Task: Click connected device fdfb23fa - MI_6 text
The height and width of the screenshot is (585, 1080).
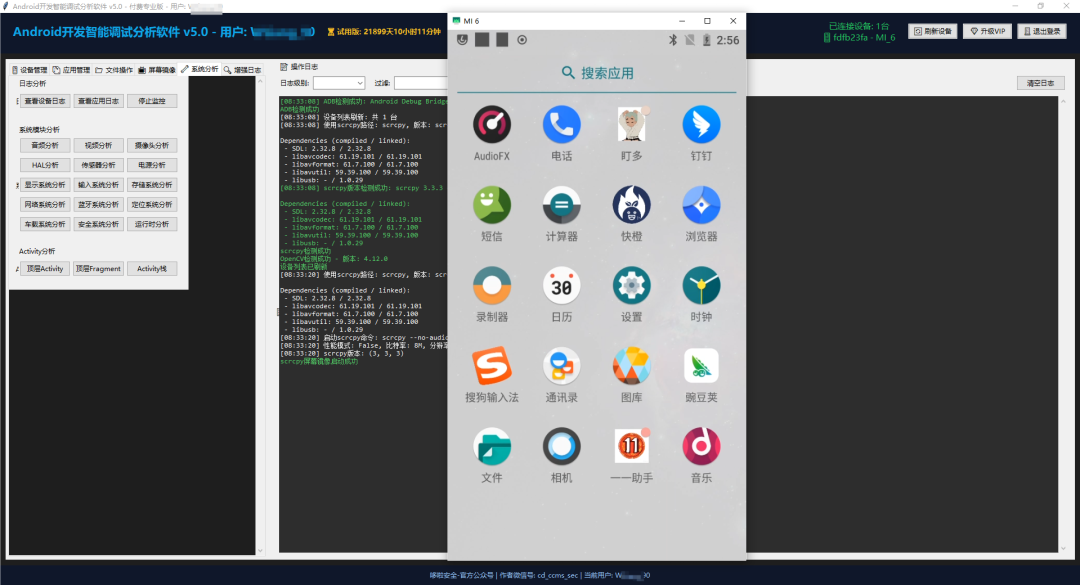Action: pyautogui.click(x=860, y=37)
